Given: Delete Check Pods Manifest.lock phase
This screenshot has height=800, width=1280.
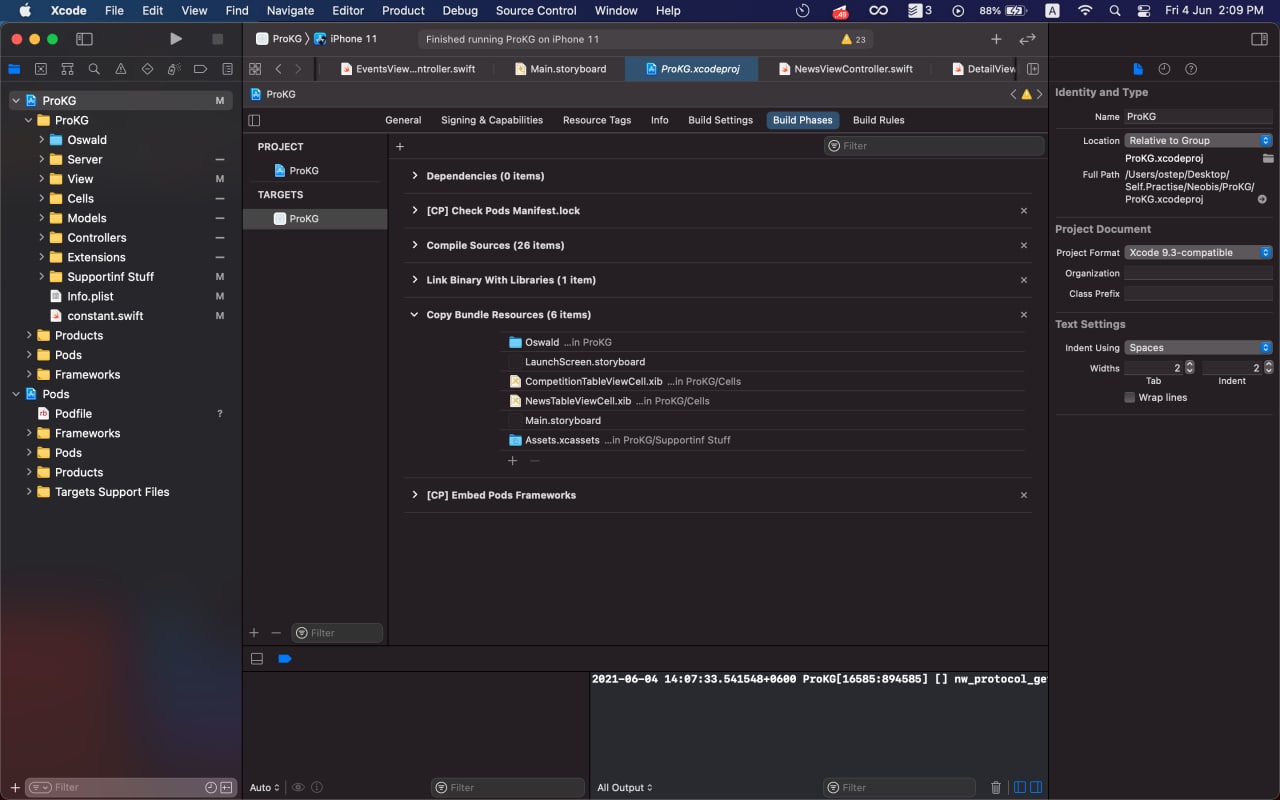Looking at the screenshot, I should coord(1023,211).
